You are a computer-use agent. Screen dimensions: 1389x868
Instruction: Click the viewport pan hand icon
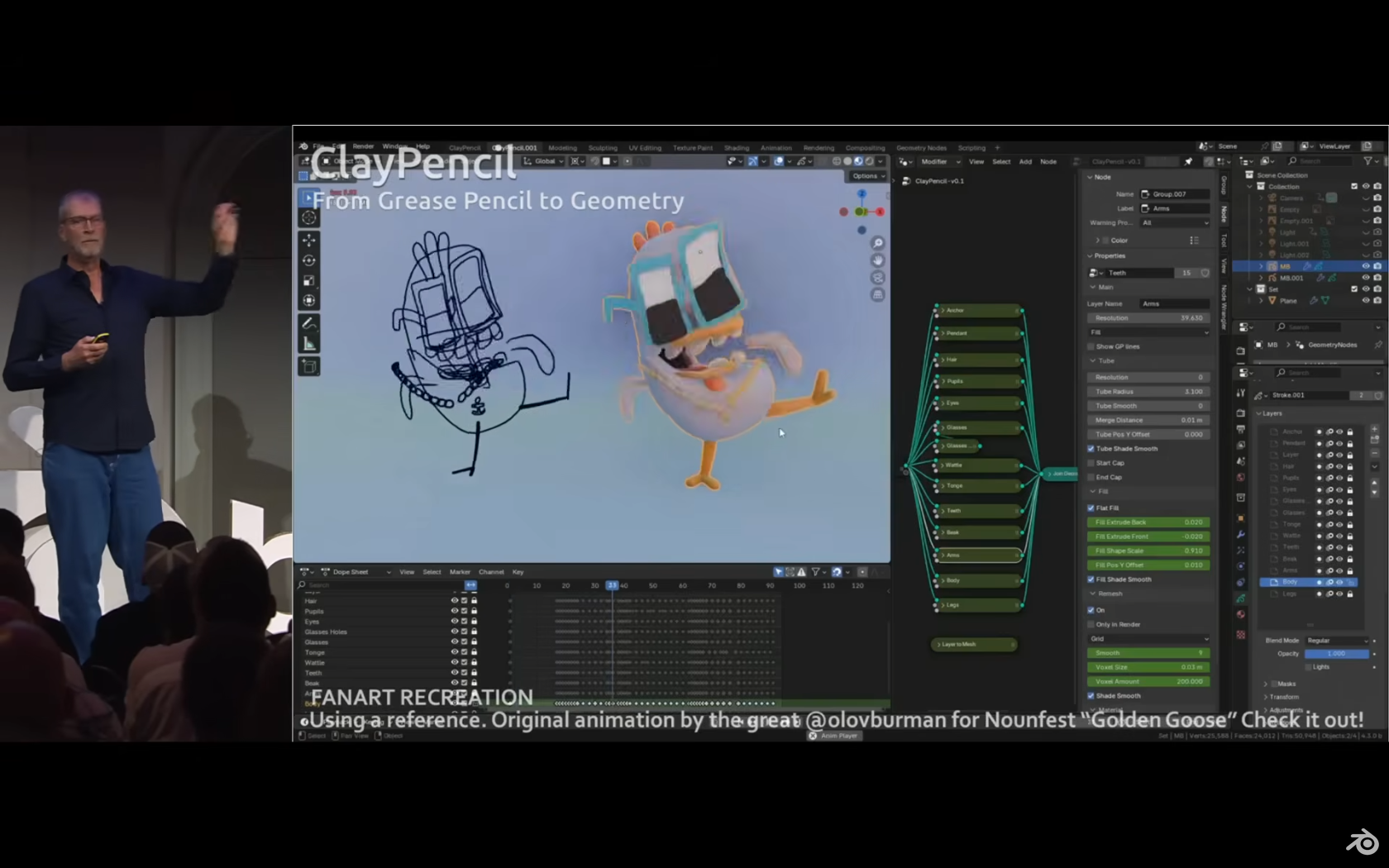tap(878, 260)
